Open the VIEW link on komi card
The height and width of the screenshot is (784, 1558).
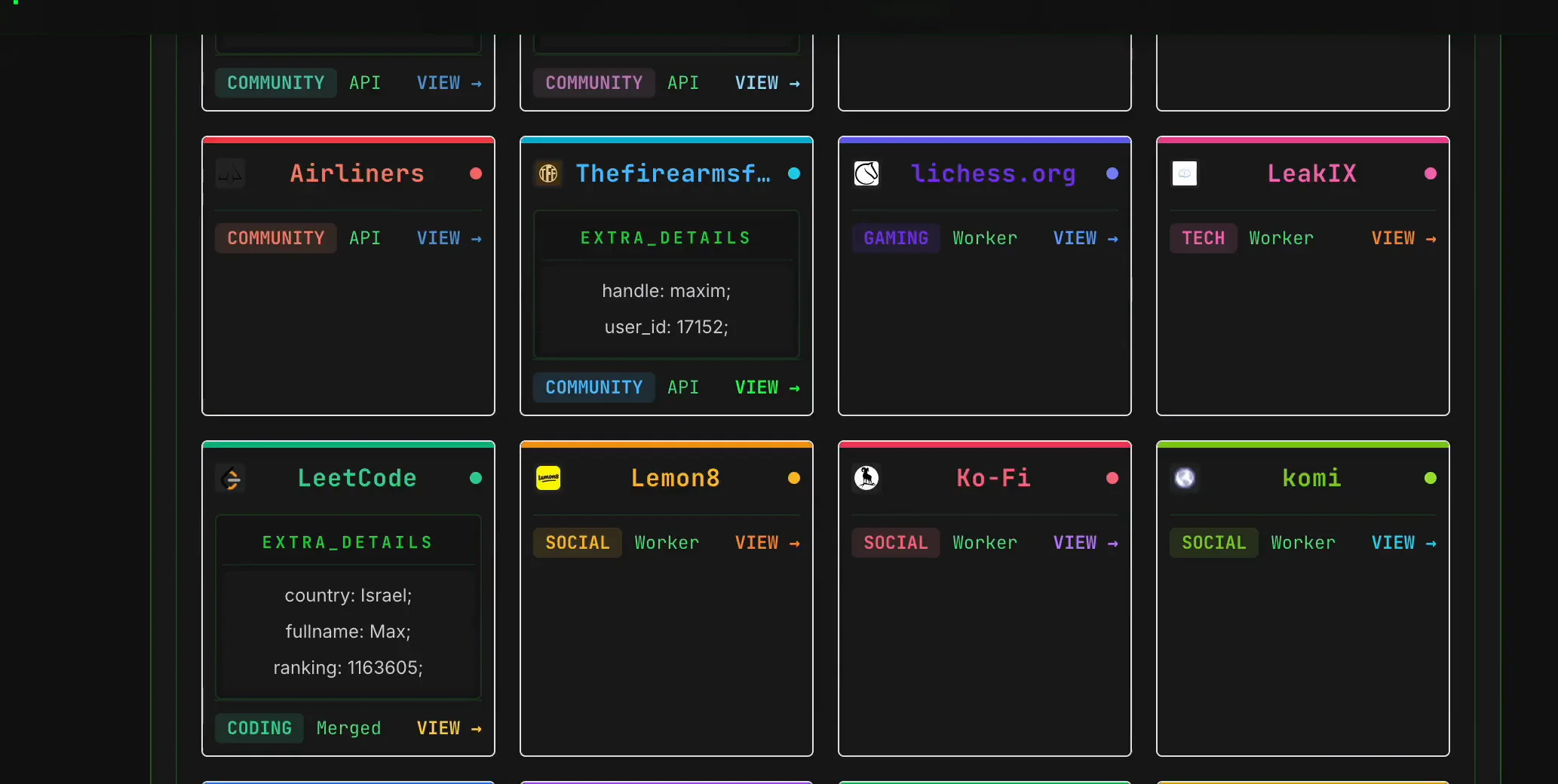[1404, 543]
